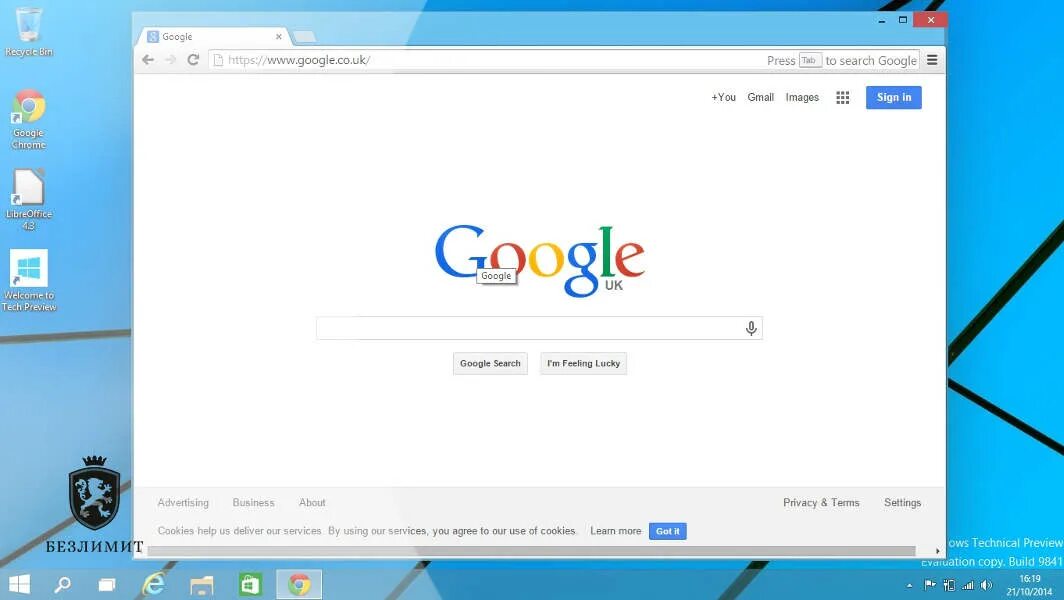Click the Google Search button

[x=490, y=364]
